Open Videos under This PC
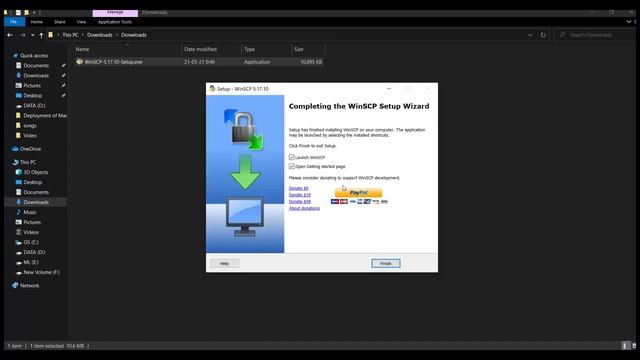640x360 pixels. tap(31, 232)
